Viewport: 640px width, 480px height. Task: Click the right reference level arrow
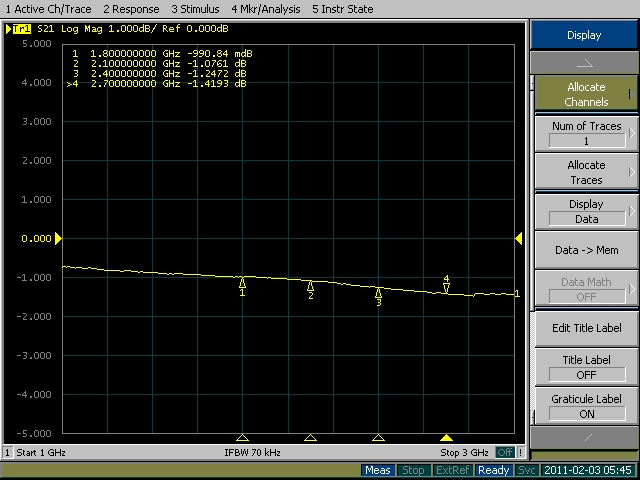pyautogui.click(x=518, y=238)
